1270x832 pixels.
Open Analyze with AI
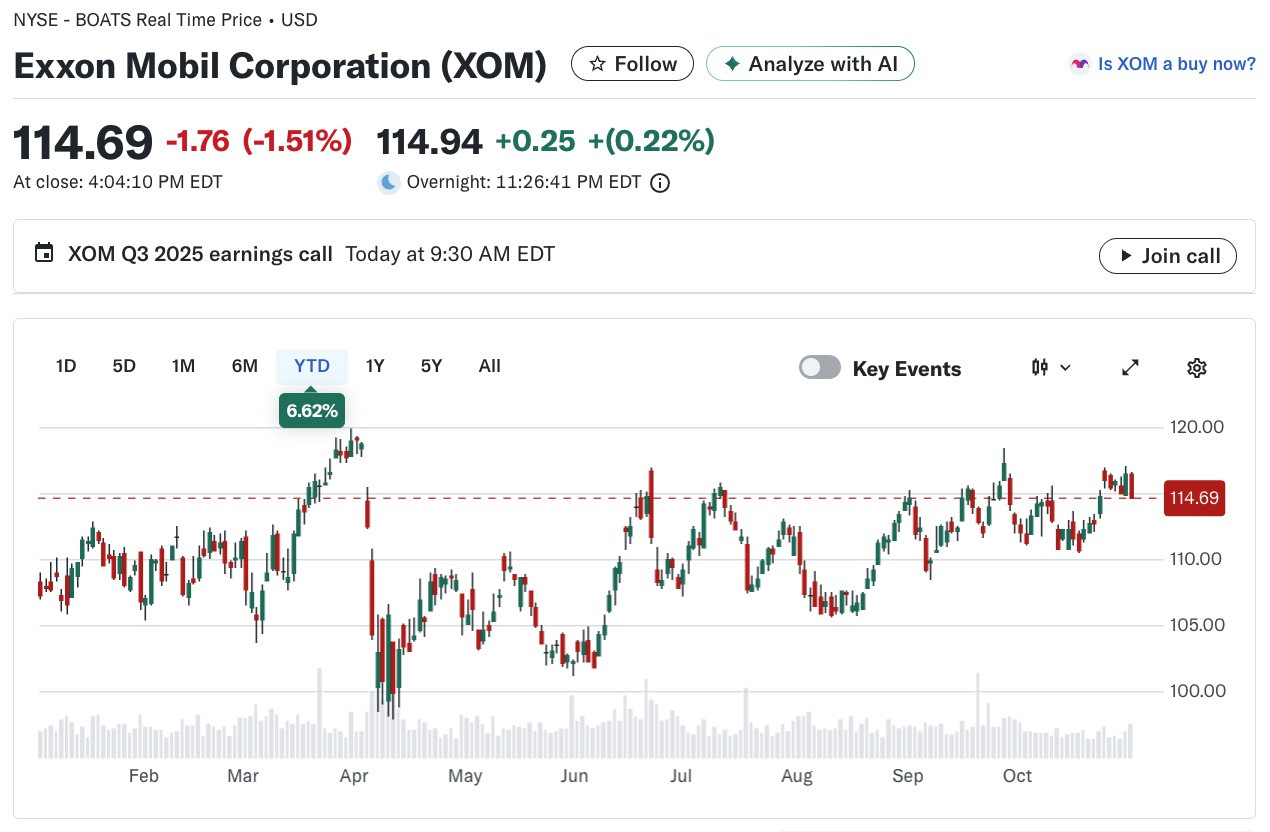click(810, 64)
